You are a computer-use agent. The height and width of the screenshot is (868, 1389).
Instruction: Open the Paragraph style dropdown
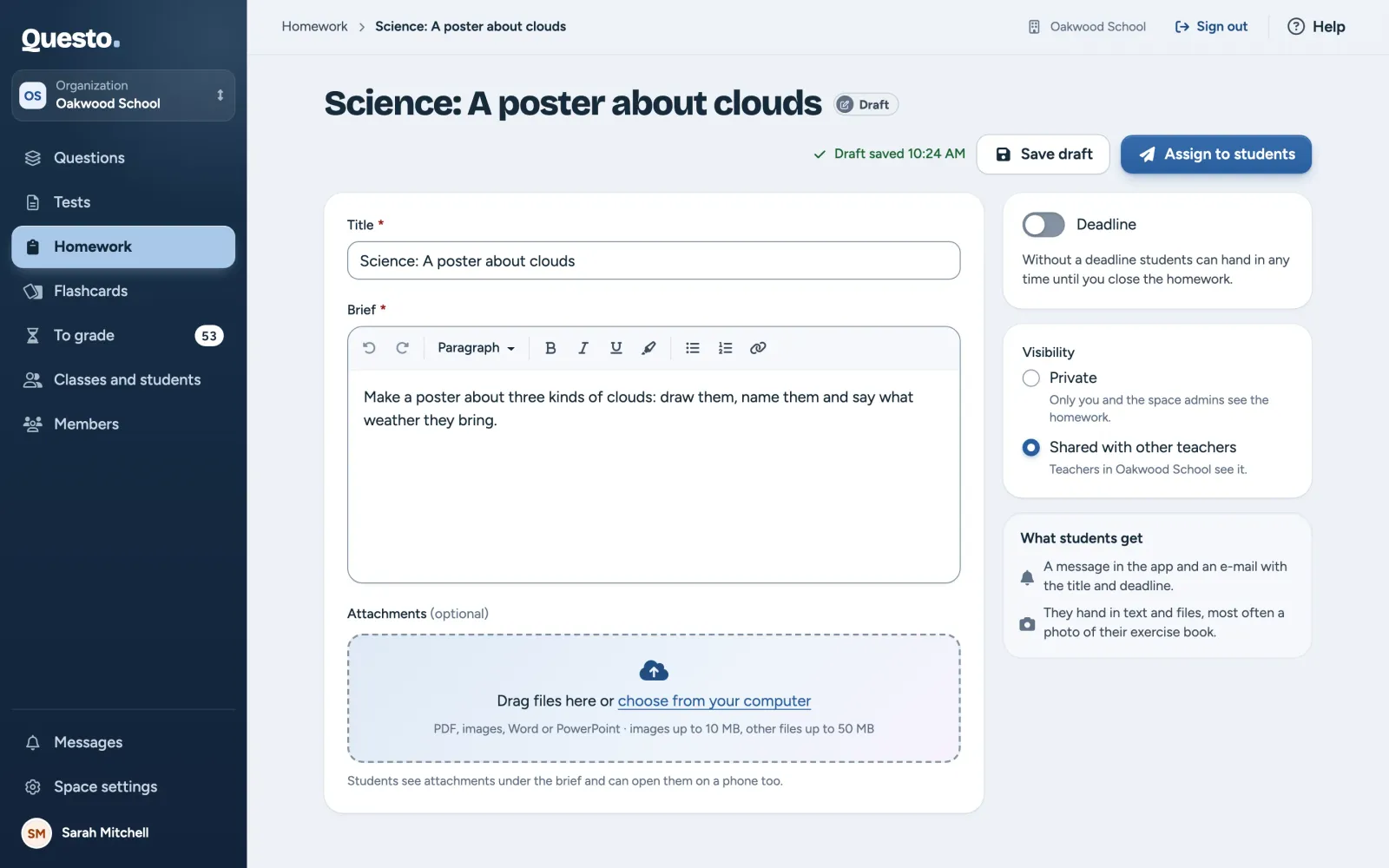coord(476,348)
